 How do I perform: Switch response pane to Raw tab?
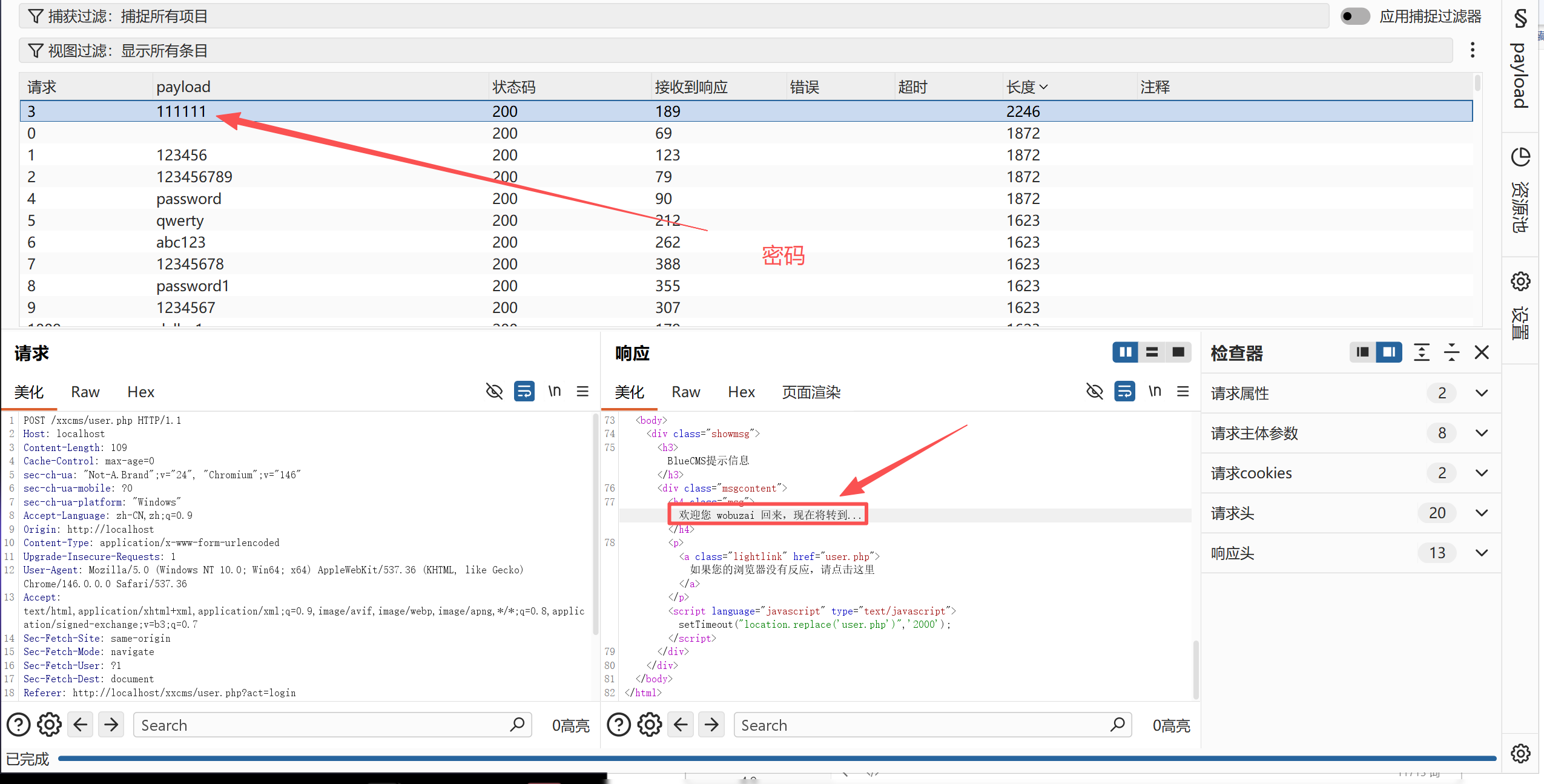click(x=685, y=392)
